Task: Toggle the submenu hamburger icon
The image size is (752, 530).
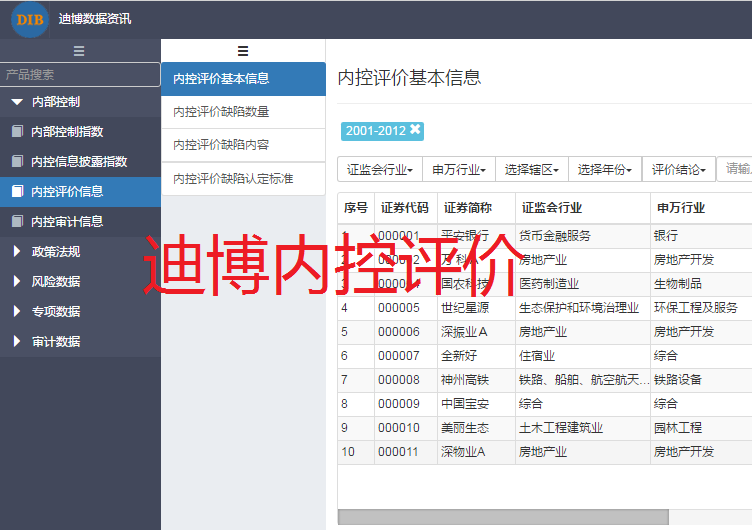Action: tap(243, 51)
